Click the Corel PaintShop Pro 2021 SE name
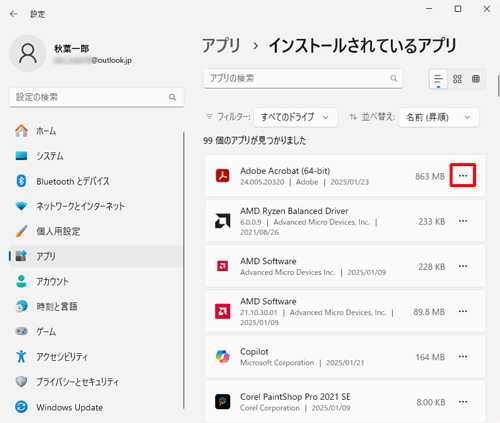Screen dimensions: 500x423 pyautogui.click(x=295, y=397)
